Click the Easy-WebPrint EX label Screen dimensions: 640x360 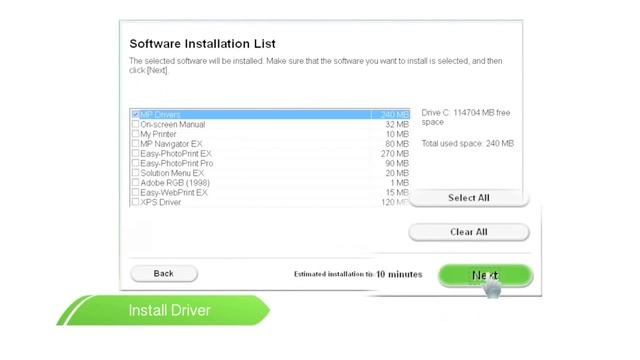click(x=174, y=193)
